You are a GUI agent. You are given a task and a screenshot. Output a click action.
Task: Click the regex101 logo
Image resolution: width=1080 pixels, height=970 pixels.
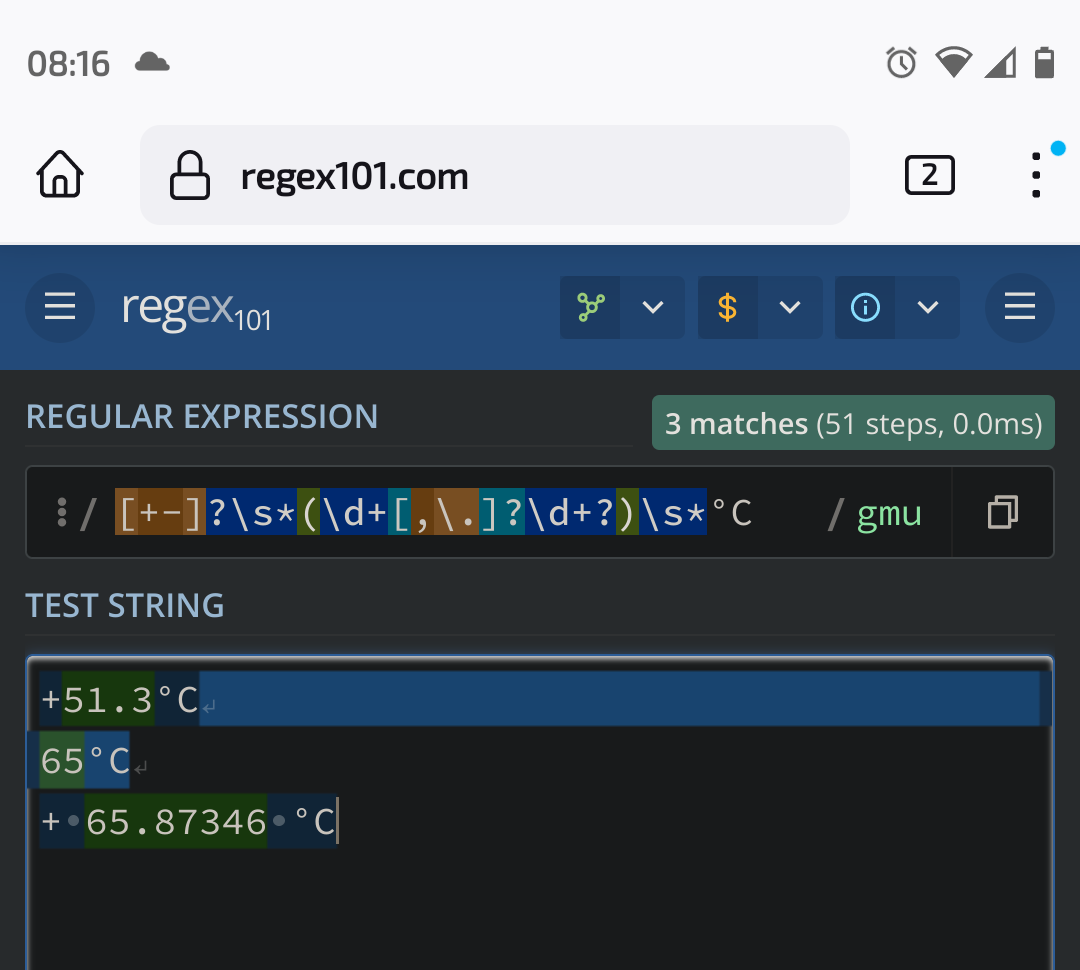click(x=196, y=310)
